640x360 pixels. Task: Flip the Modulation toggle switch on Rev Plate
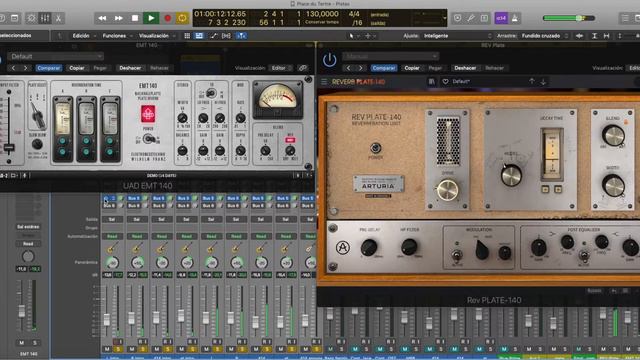tap(457, 256)
